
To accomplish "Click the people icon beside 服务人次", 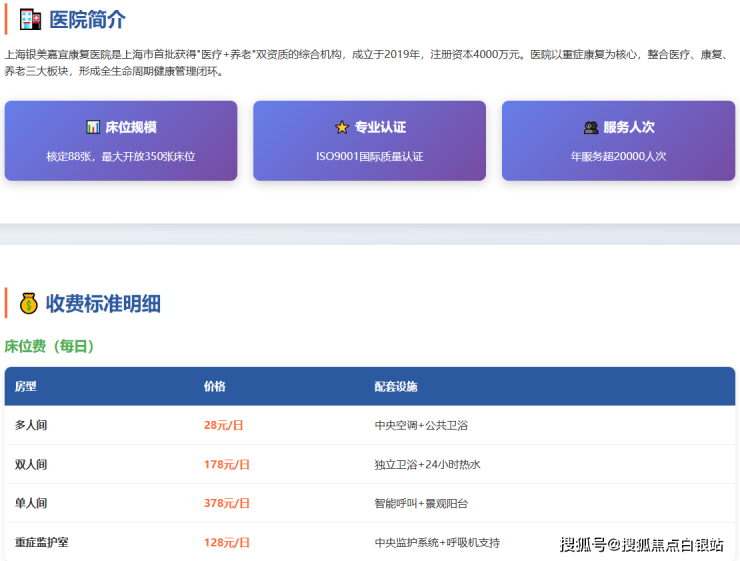I will point(590,127).
